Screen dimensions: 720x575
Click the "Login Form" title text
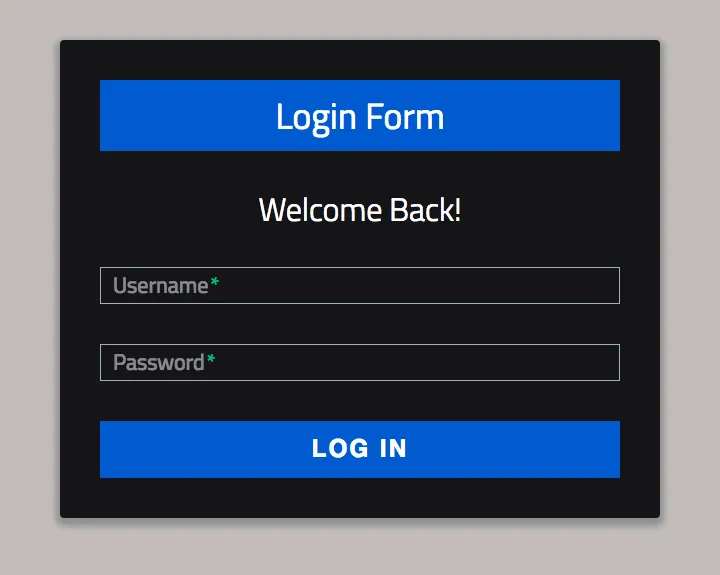pos(360,117)
